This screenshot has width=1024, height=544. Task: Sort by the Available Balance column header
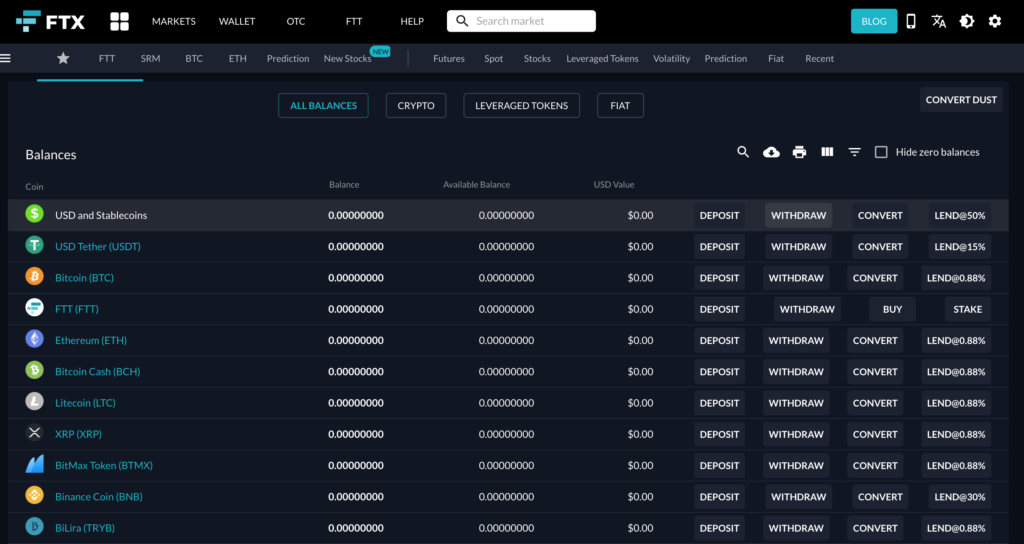coord(477,184)
